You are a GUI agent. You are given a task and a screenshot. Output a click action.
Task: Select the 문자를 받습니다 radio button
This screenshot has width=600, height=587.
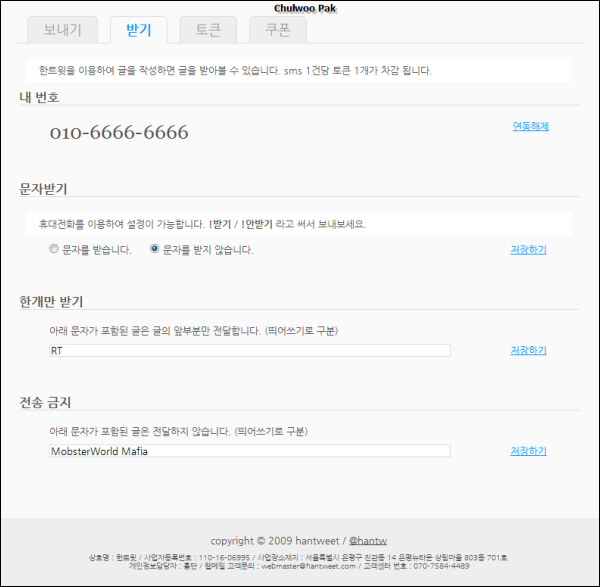tap(54, 249)
